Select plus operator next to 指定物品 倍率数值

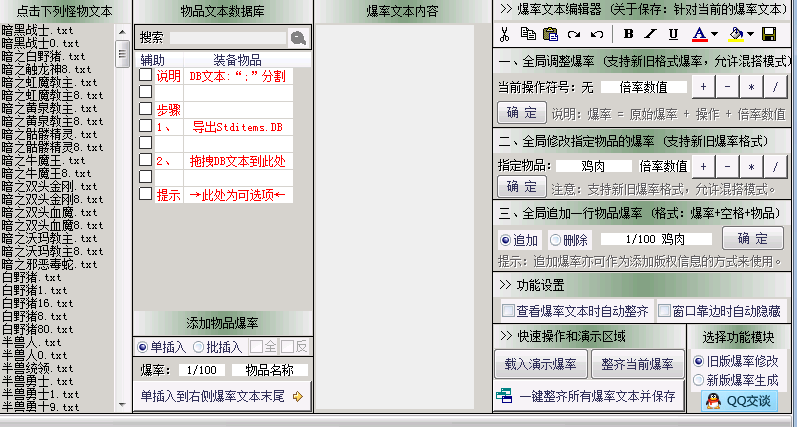(703, 166)
